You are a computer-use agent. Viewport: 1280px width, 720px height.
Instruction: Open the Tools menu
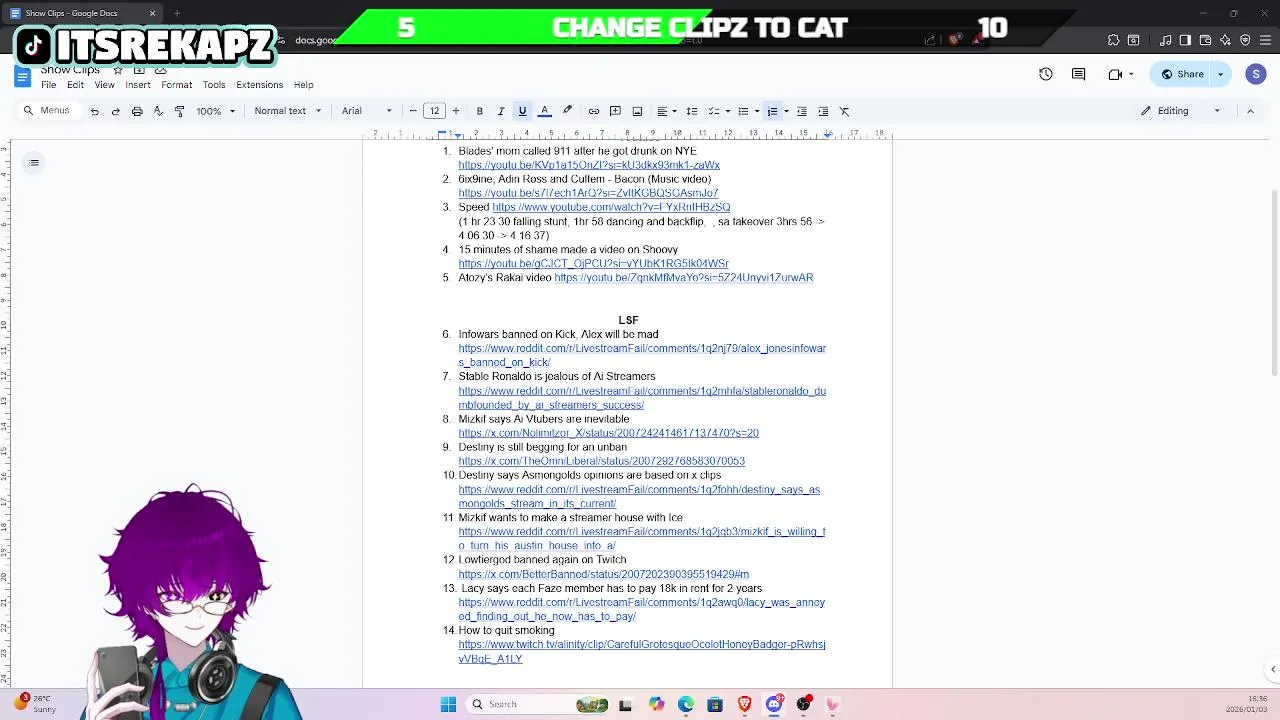(x=214, y=85)
